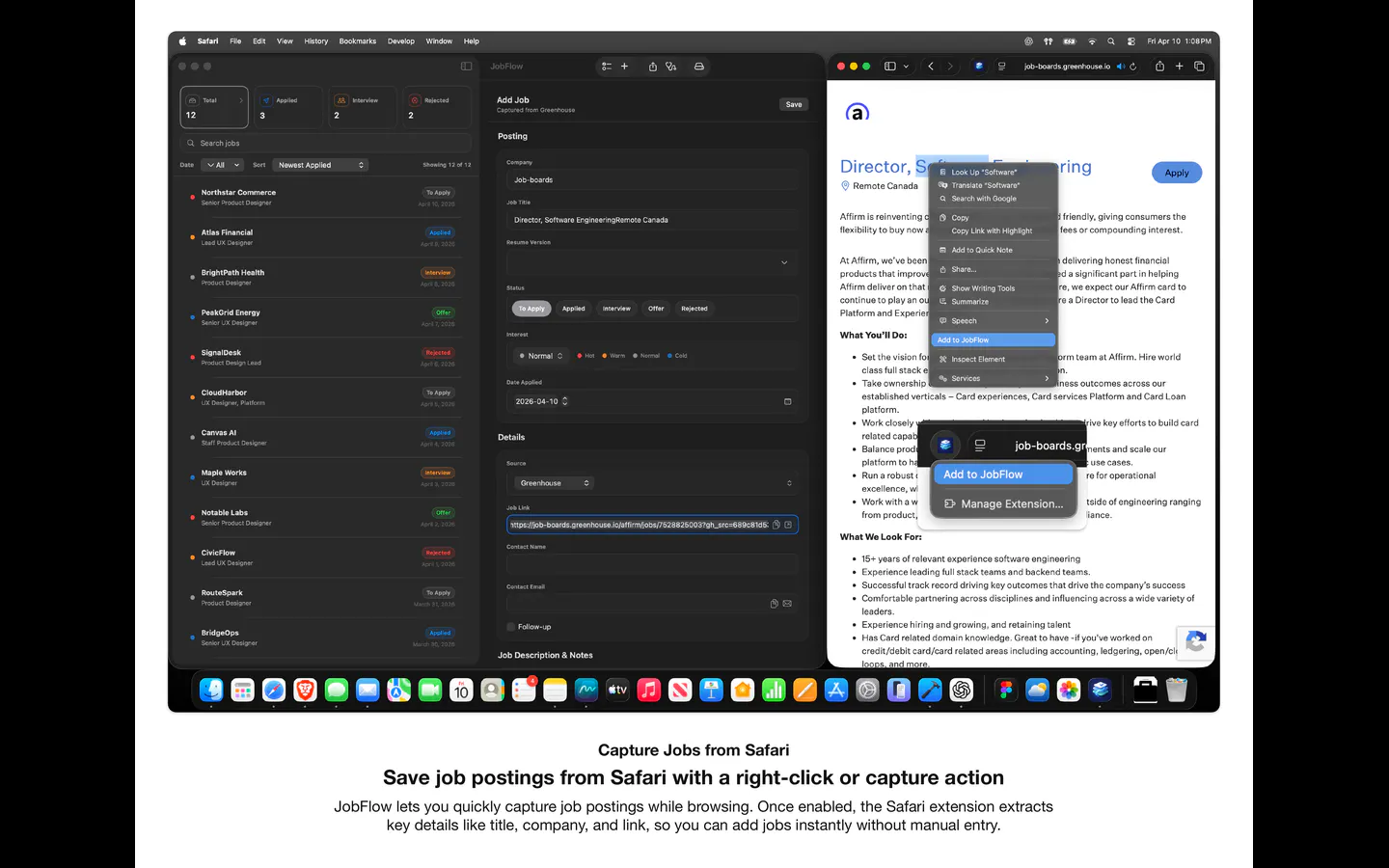
Task: Choose Add to JobFlow in context menu
Action: point(994,340)
